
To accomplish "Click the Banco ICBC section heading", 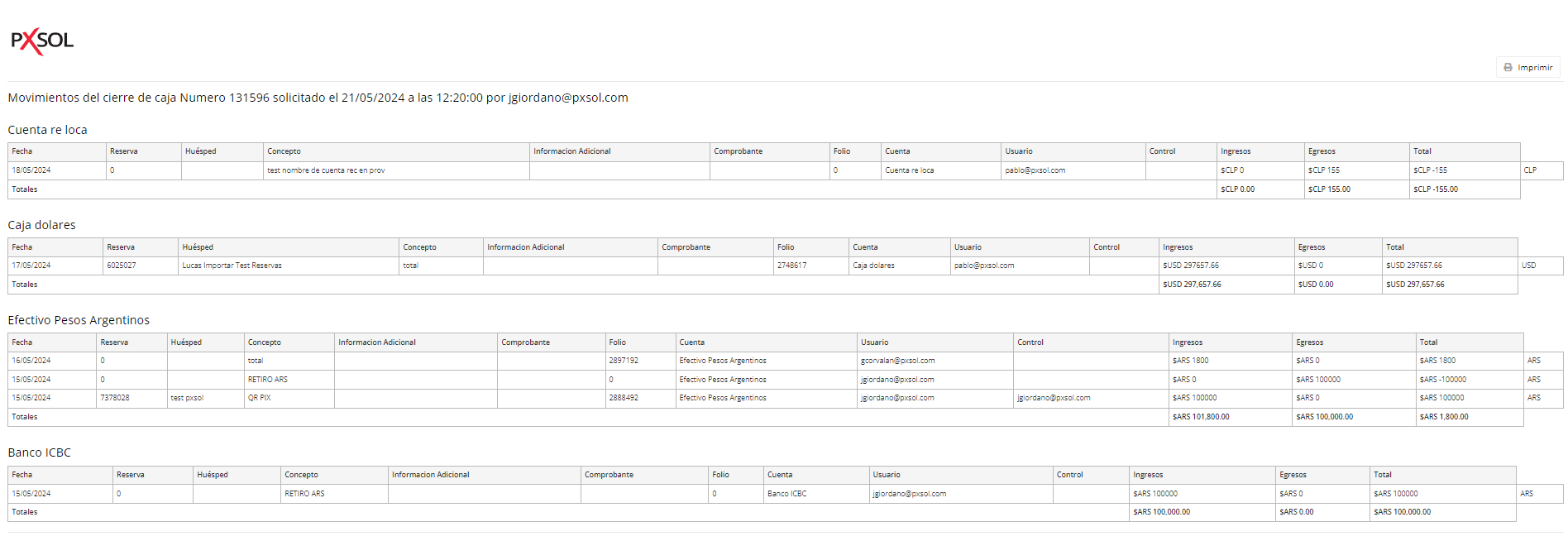I will tap(39, 452).
